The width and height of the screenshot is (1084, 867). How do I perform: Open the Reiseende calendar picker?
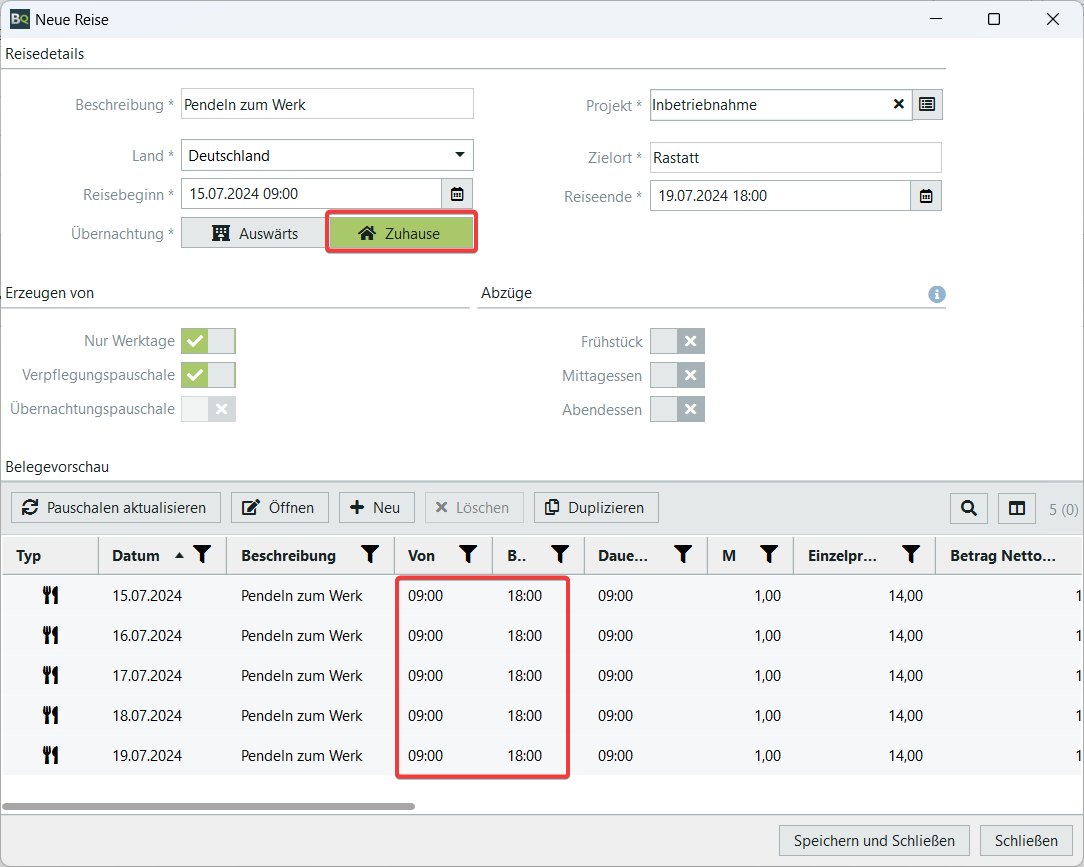[x=926, y=196]
